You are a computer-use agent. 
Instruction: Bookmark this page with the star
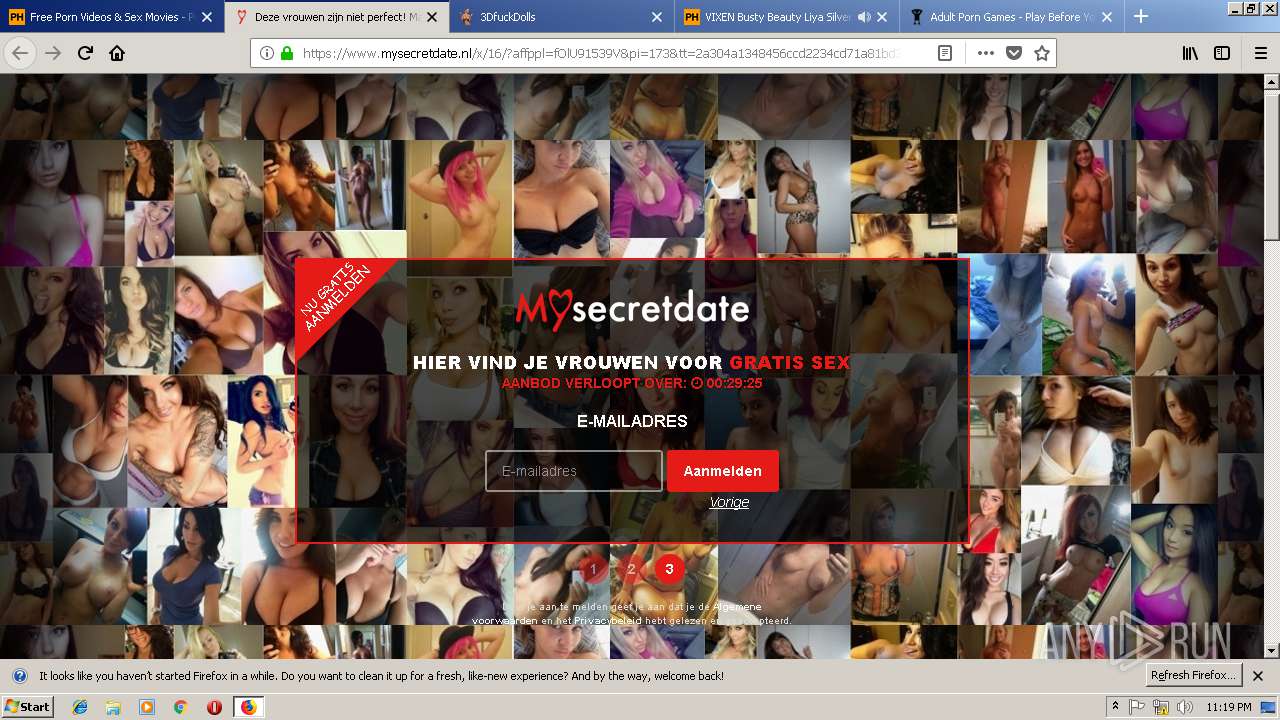click(x=1041, y=53)
